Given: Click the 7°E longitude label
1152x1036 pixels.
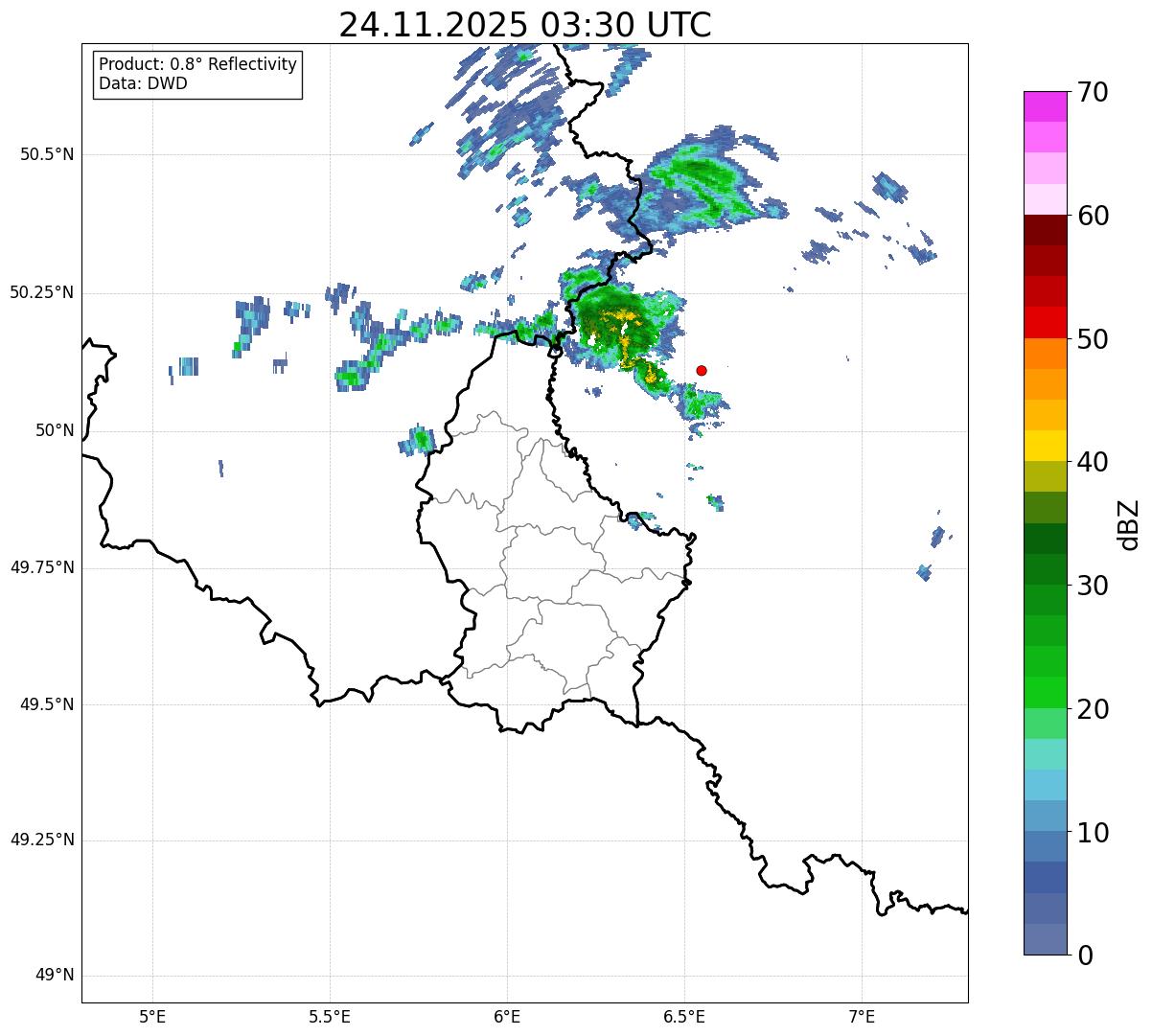Looking at the screenshot, I should [x=862, y=1016].
